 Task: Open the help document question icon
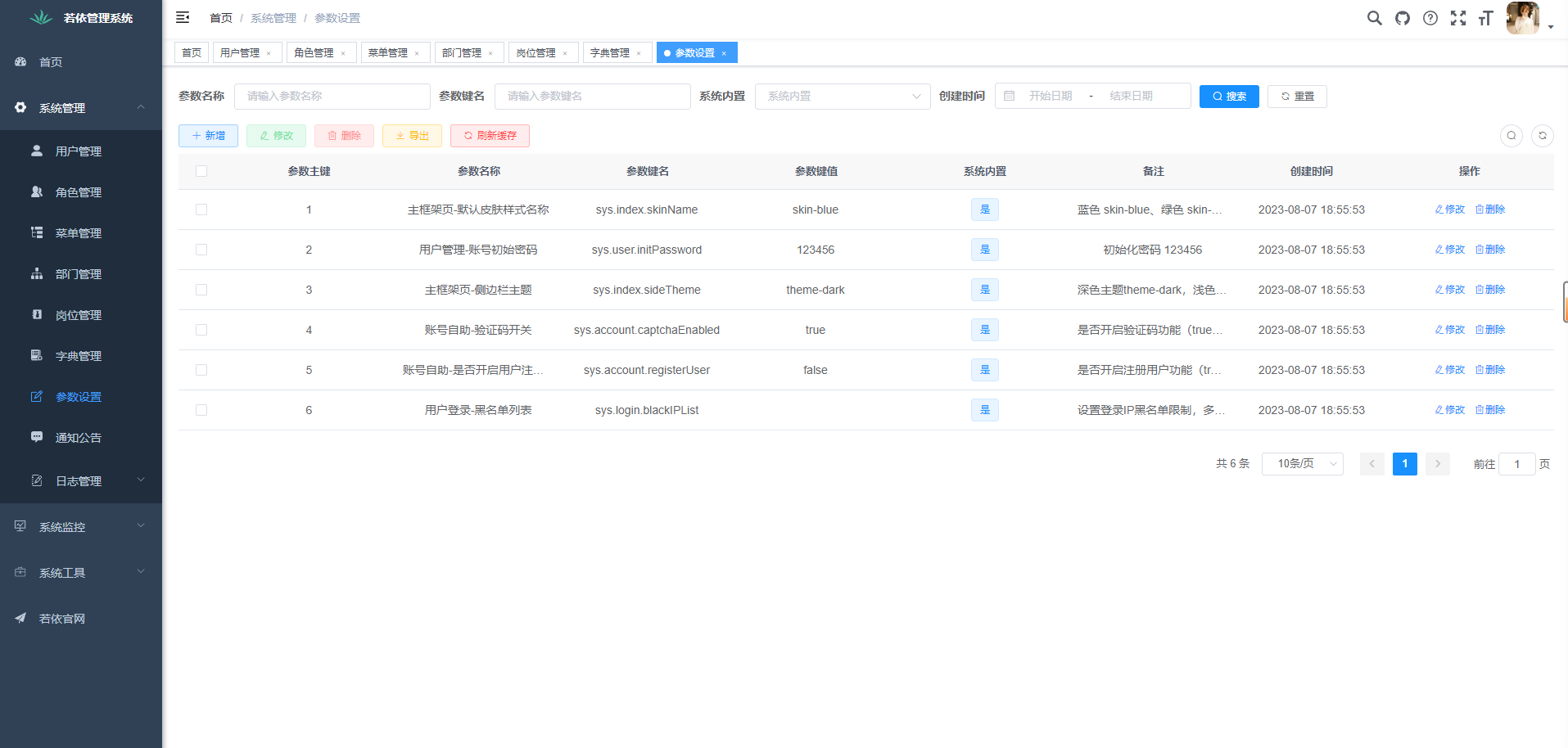tap(1430, 18)
